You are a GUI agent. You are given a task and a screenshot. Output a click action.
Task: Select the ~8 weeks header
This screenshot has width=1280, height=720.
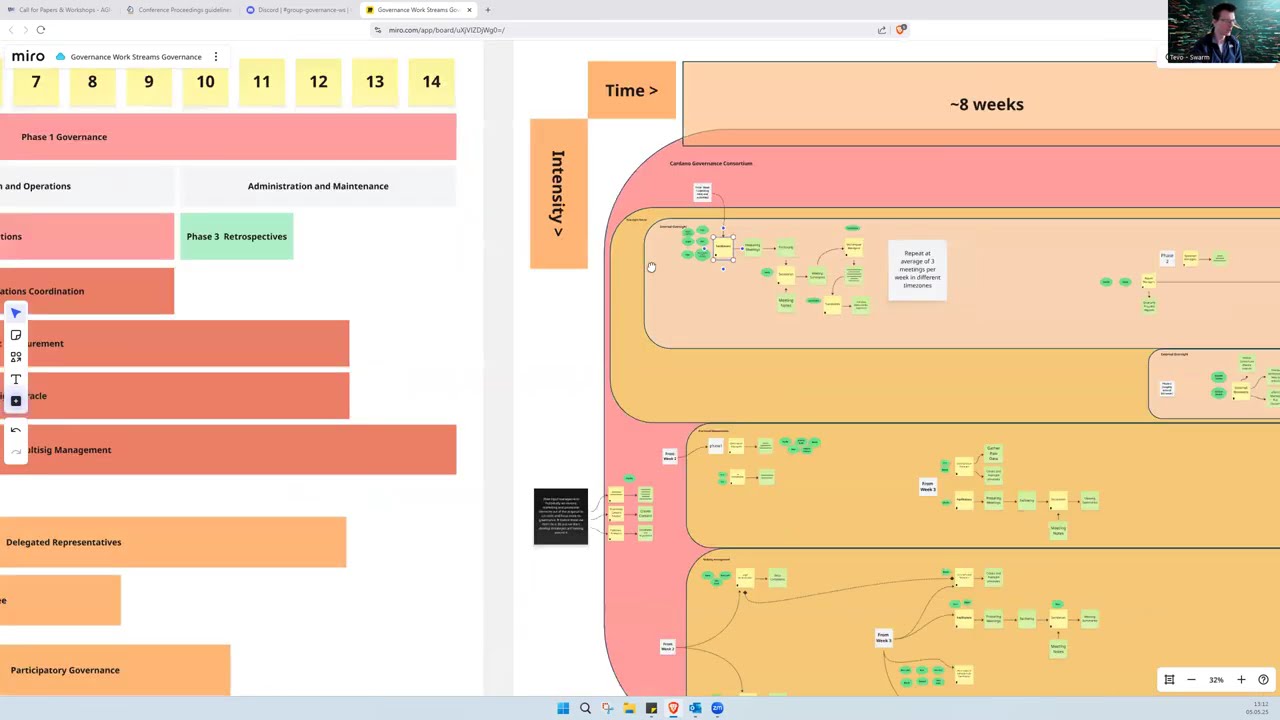[981, 104]
